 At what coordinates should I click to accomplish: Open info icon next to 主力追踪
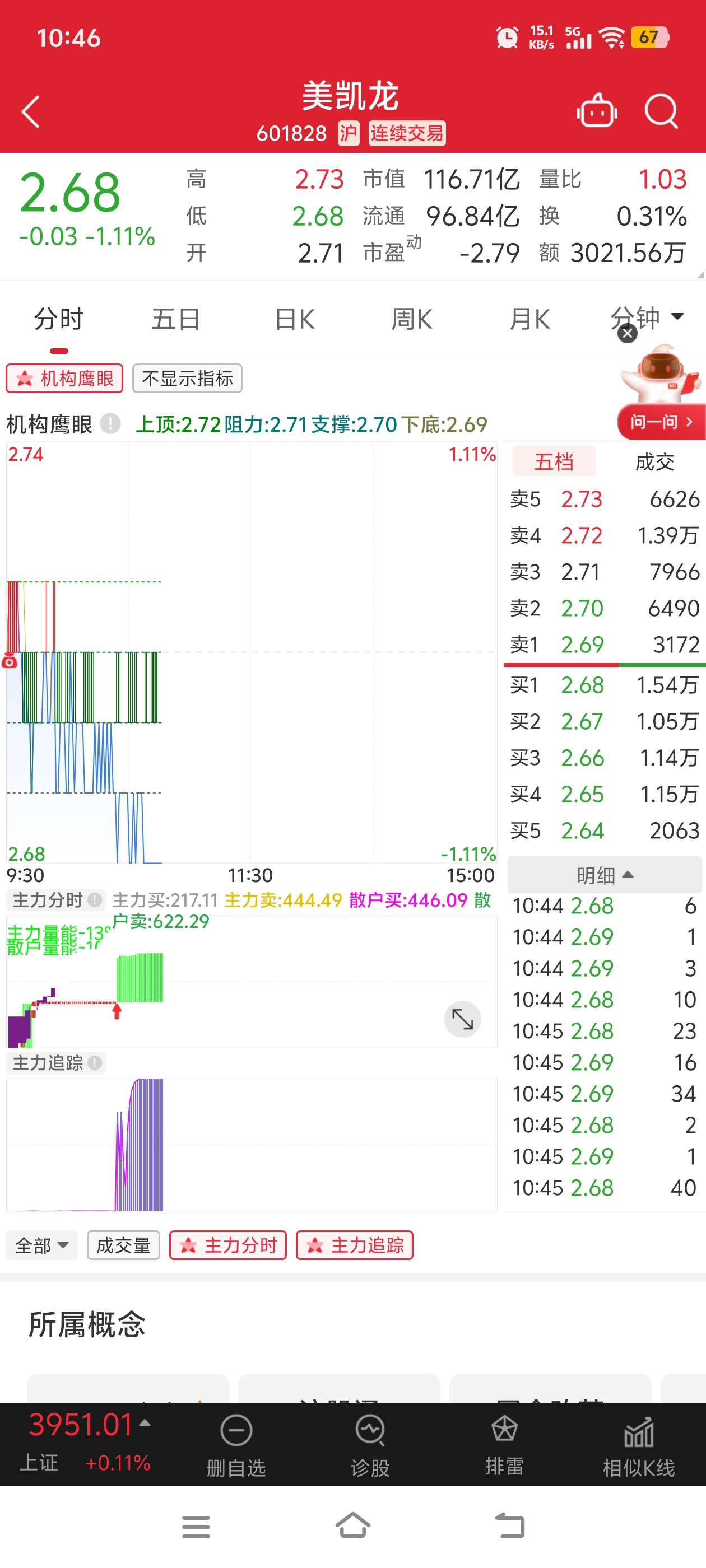click(95, 1063)
